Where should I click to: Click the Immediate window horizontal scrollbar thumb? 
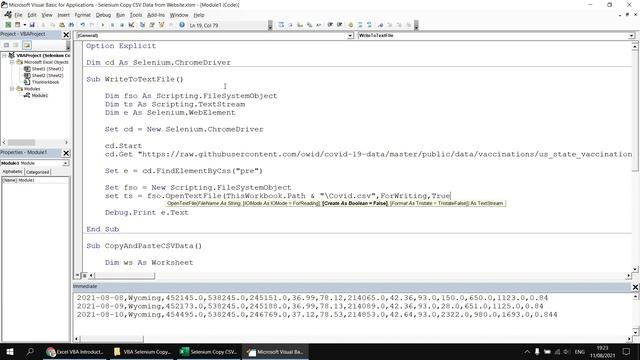112,339
